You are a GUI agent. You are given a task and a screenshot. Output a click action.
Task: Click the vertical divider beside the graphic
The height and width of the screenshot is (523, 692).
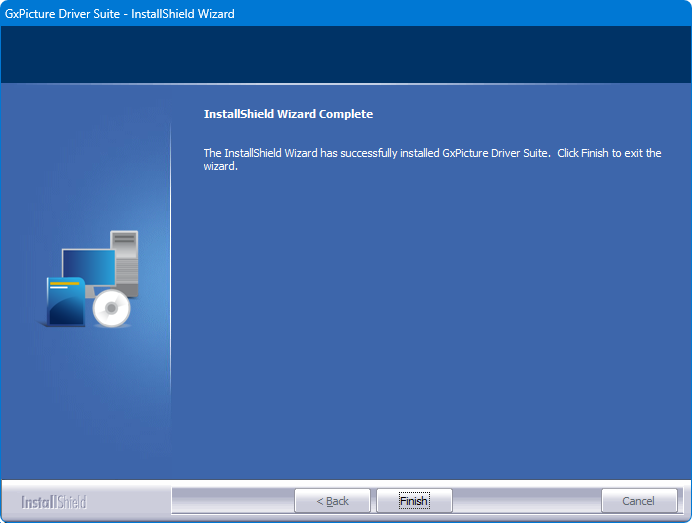click(x=171, y=280)
